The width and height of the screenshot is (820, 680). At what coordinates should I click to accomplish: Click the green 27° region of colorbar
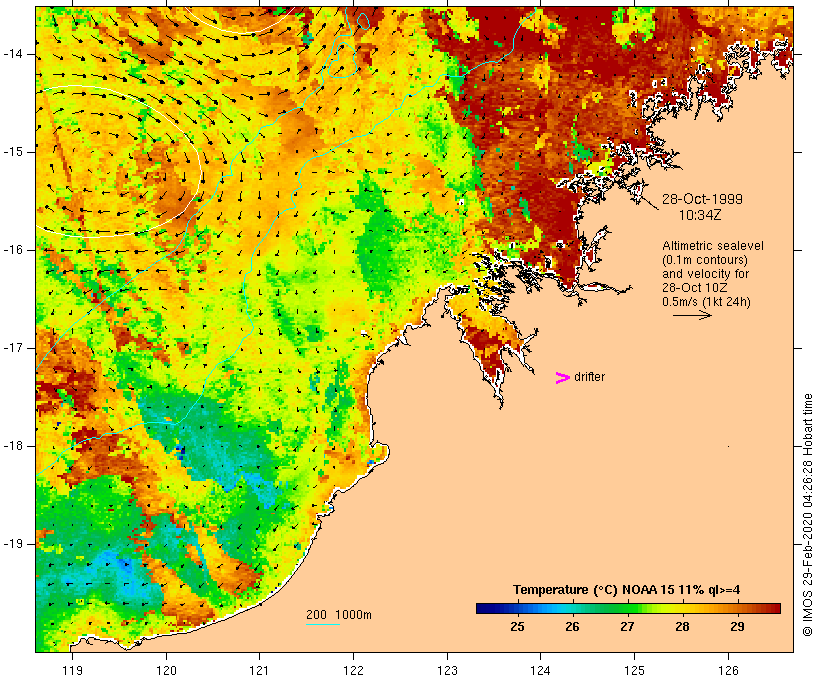[627, 608]
